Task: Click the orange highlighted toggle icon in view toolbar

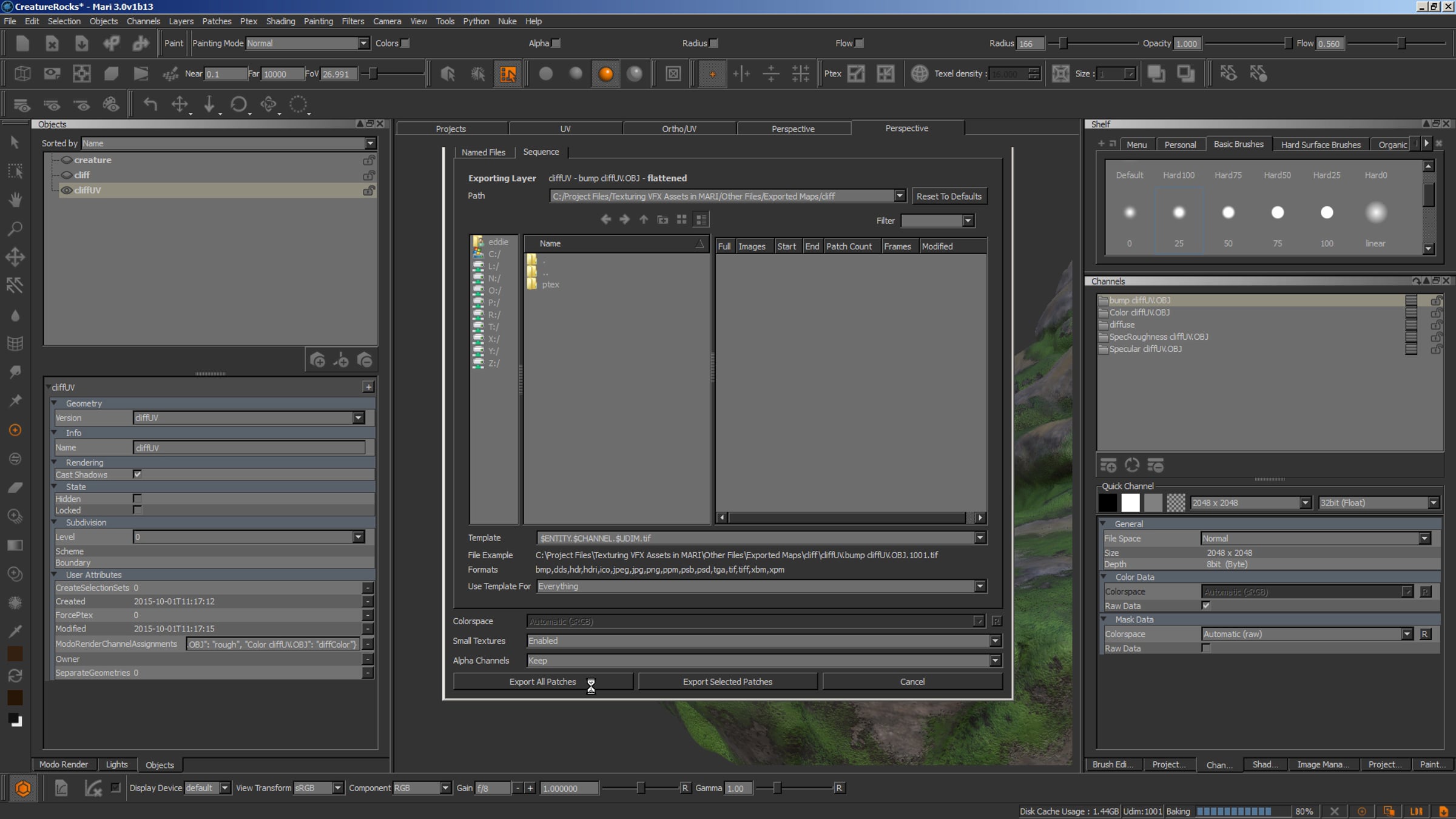Action: [x=508, y=74]
